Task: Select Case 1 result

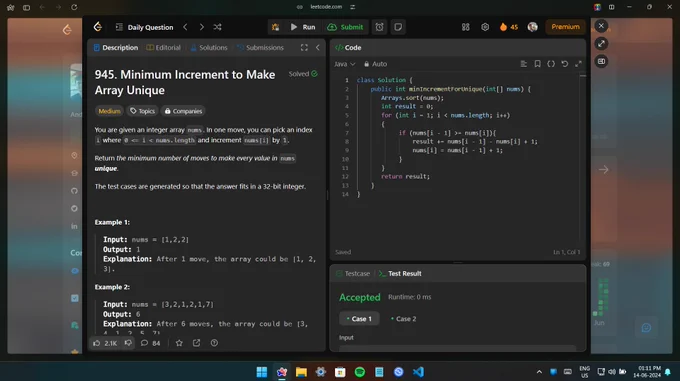Action: tap(359, 319)
